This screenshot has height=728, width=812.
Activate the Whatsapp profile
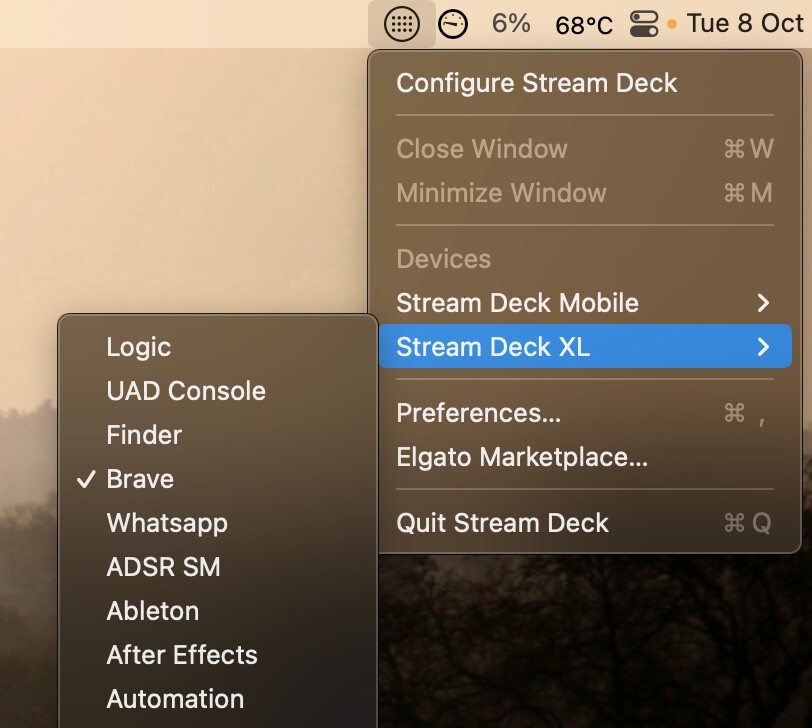coord(167,523)
